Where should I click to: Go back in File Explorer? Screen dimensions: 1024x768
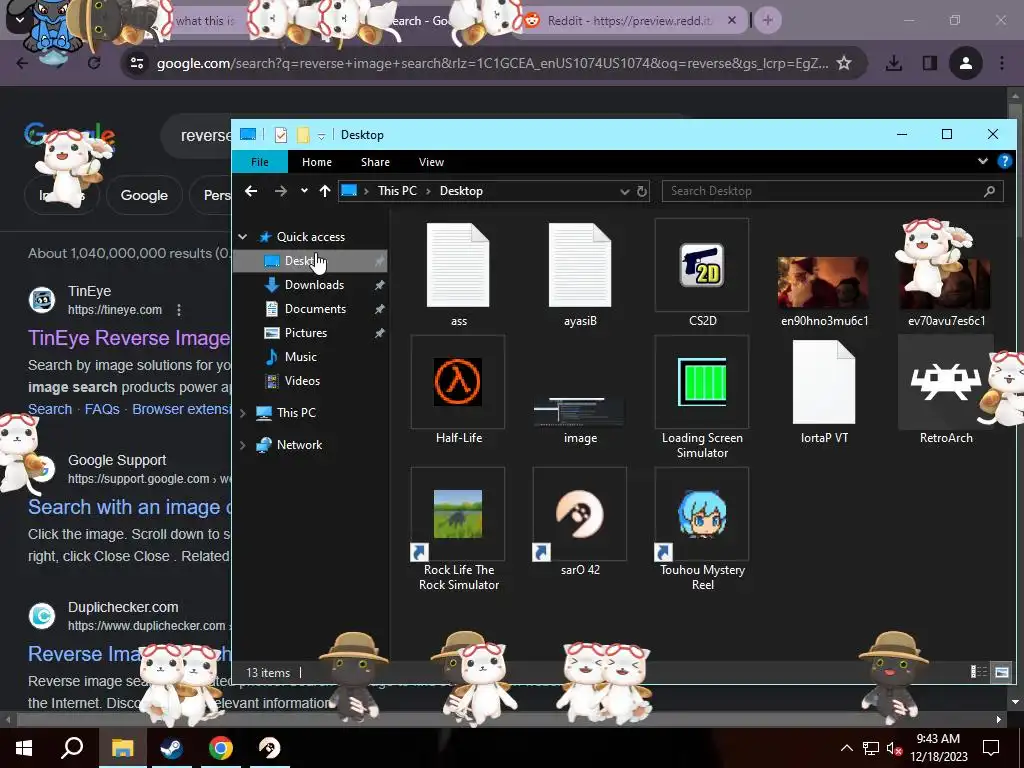[x=251, y=191]
